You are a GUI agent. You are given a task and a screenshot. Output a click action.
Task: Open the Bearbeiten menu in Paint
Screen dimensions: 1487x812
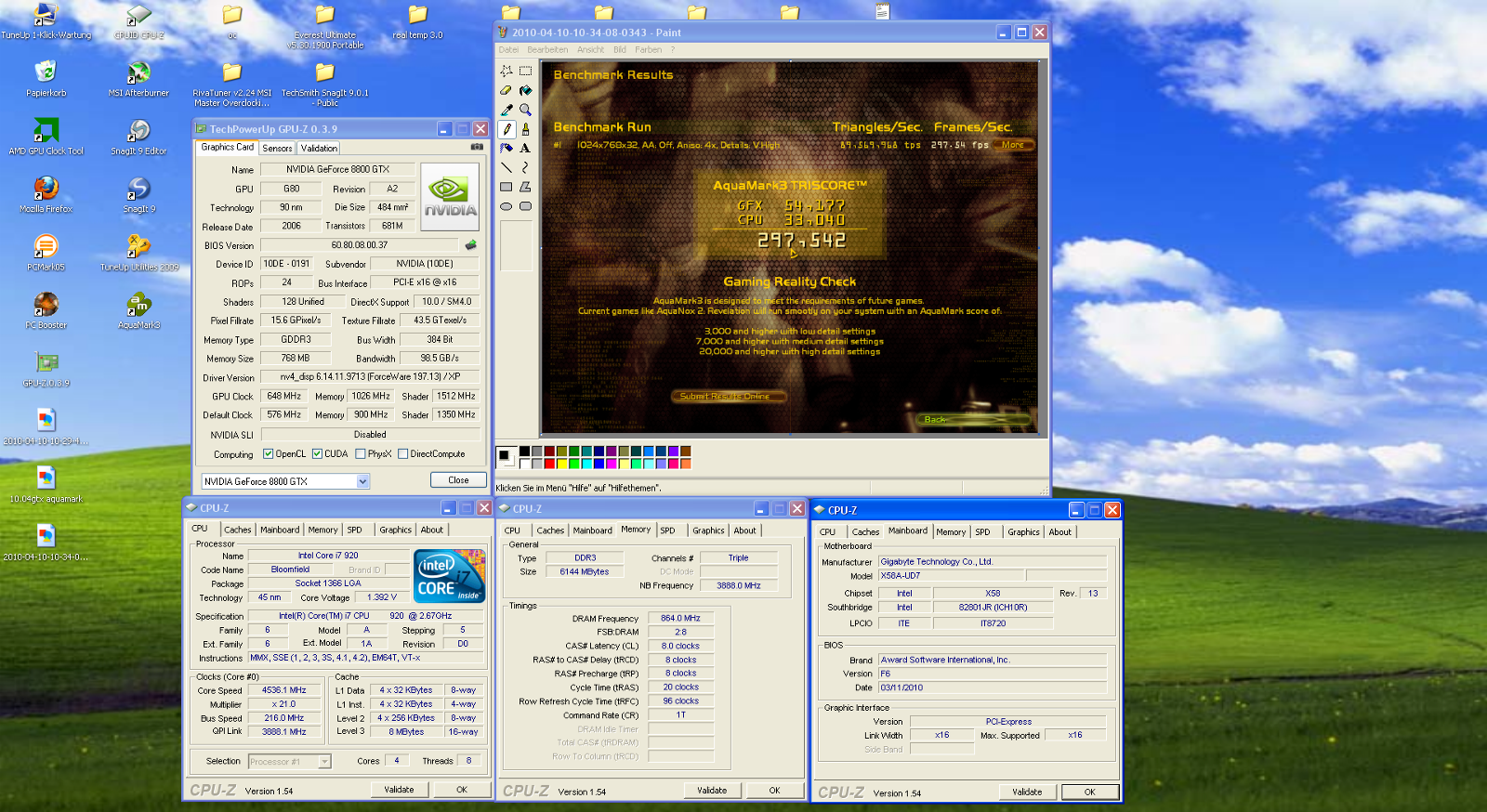coord(547,50)
